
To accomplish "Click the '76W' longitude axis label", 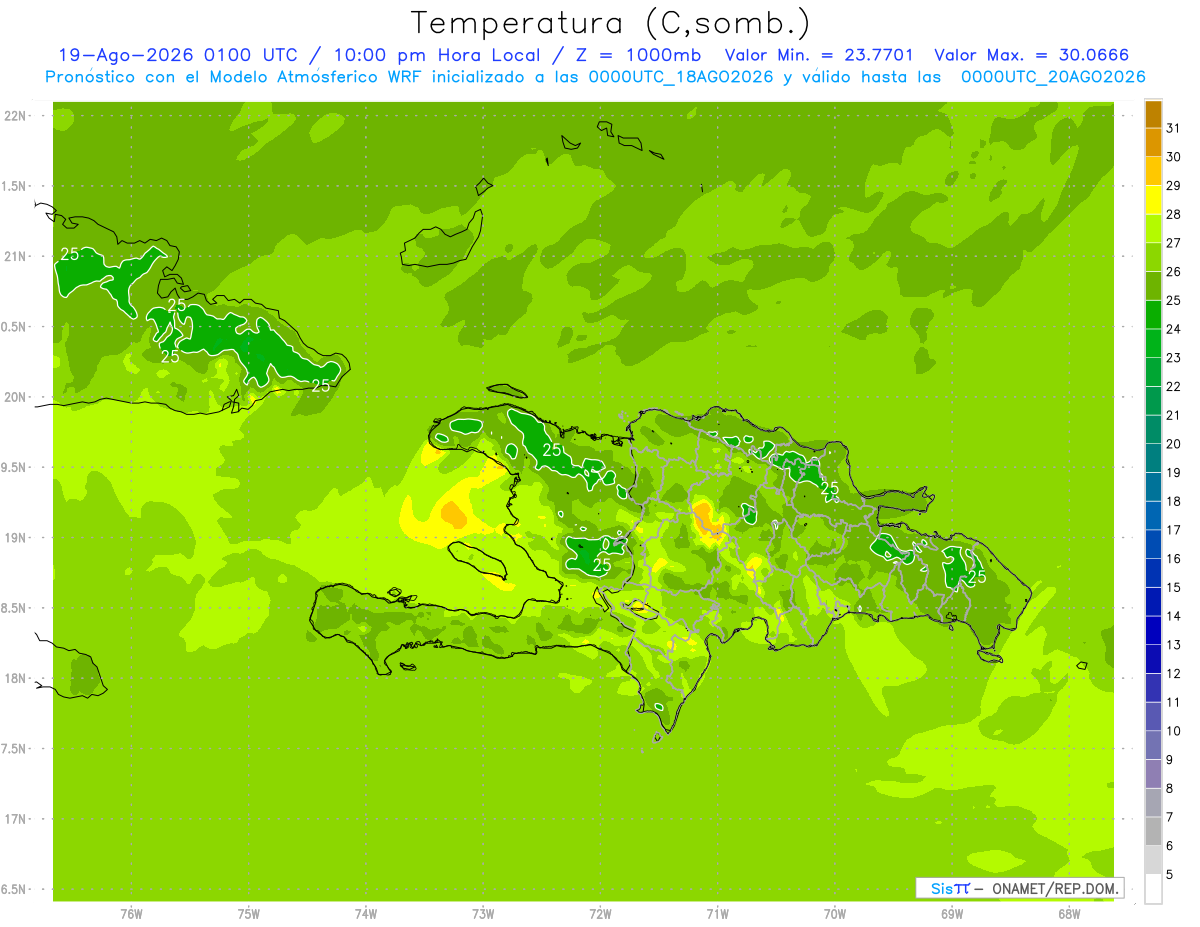I will 131,914.
